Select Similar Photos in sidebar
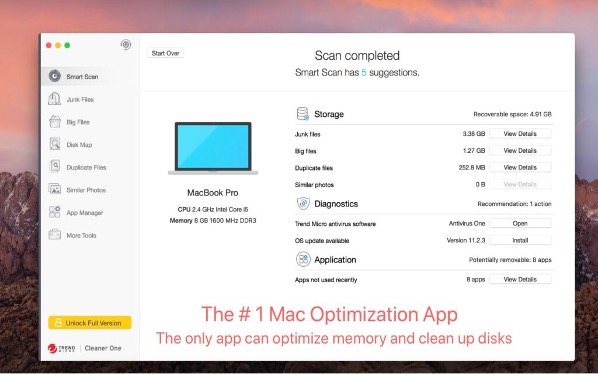The image size is (598, 374). 86,190
